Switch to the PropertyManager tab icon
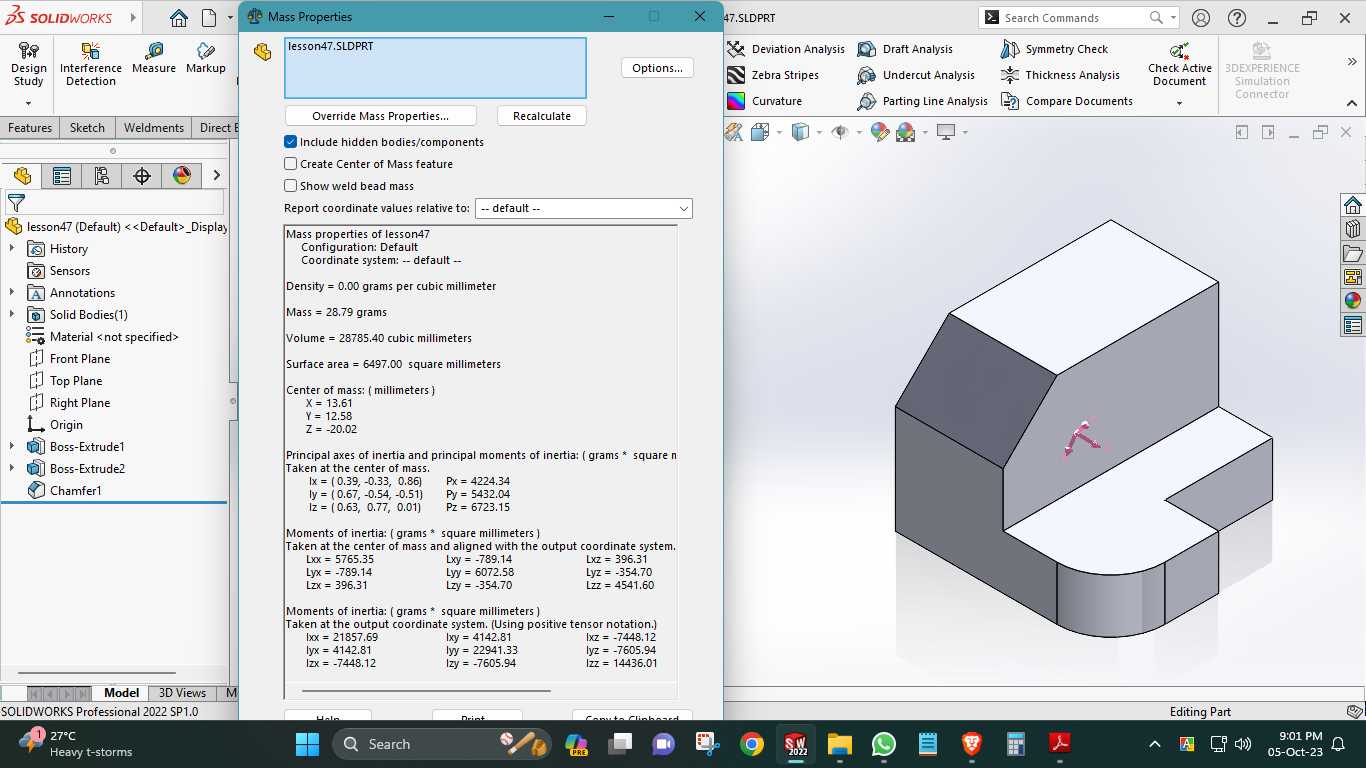 click(62, 176)
